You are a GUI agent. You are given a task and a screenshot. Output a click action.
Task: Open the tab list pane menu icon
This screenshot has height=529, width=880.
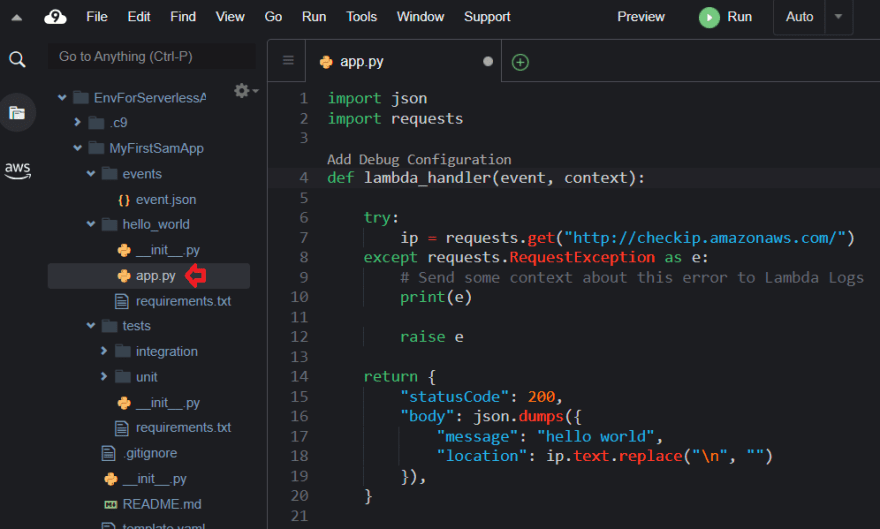click(288, 61)
